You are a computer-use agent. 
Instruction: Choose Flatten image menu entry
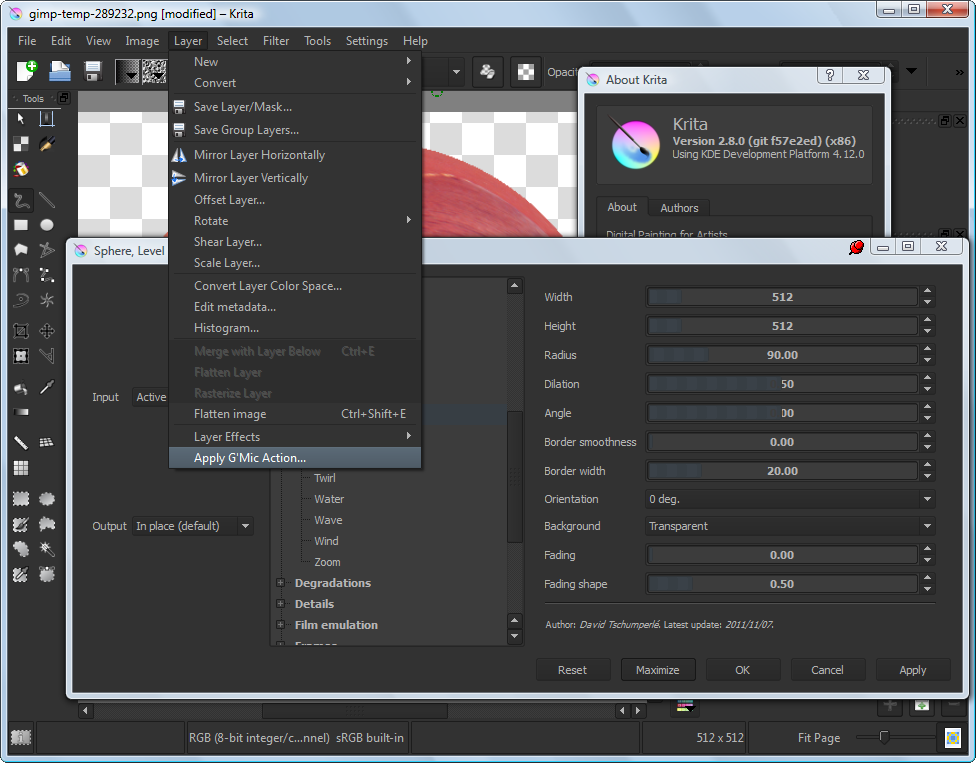295,414
